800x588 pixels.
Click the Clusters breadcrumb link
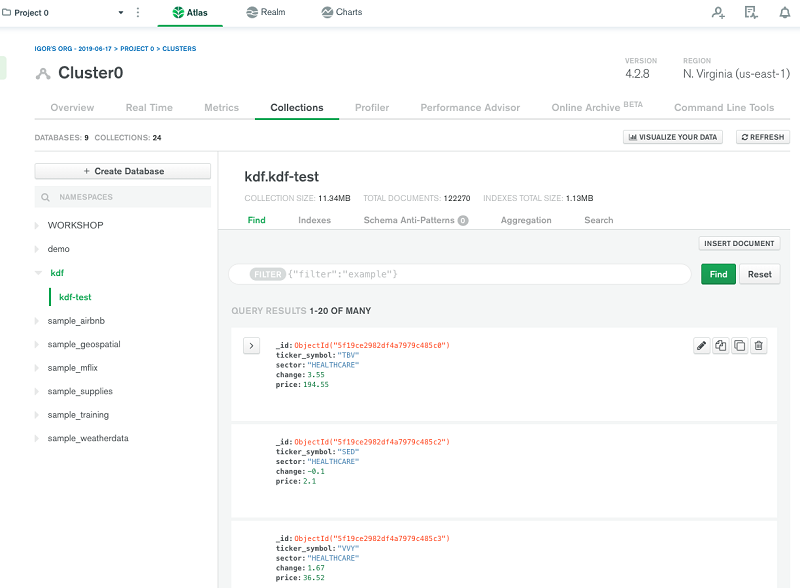(179, 48)
